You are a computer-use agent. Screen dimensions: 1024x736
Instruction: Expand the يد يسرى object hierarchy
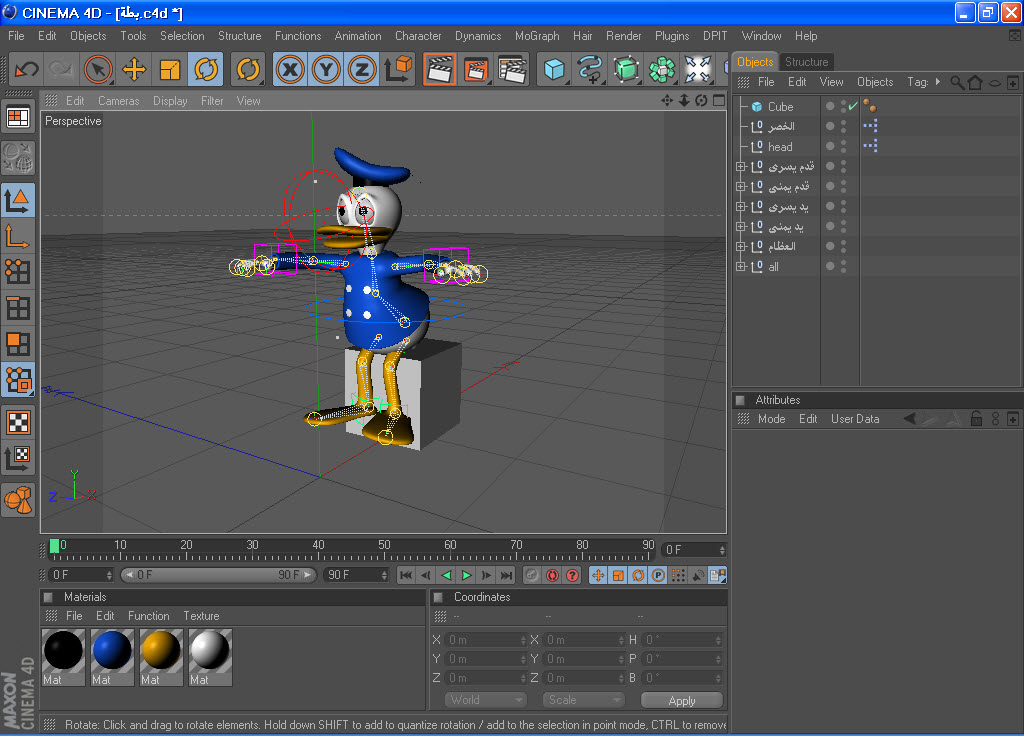pyautogui.click(x=741, y=206)
